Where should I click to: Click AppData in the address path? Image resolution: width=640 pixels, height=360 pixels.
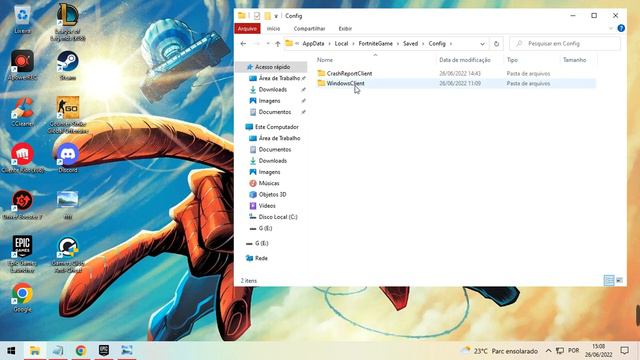(313, 44)
